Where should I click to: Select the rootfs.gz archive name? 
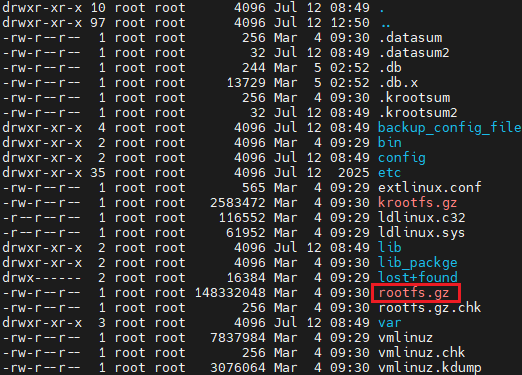[x=414, y=293]
